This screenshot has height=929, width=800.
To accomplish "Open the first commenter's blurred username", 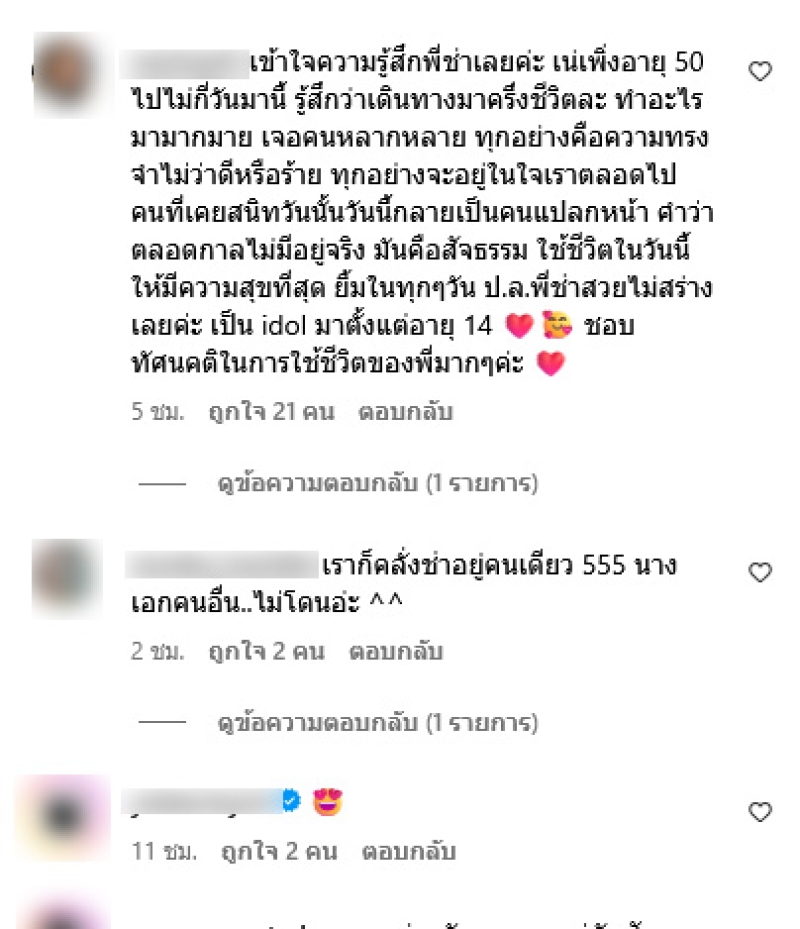I will tap(184, 64).
